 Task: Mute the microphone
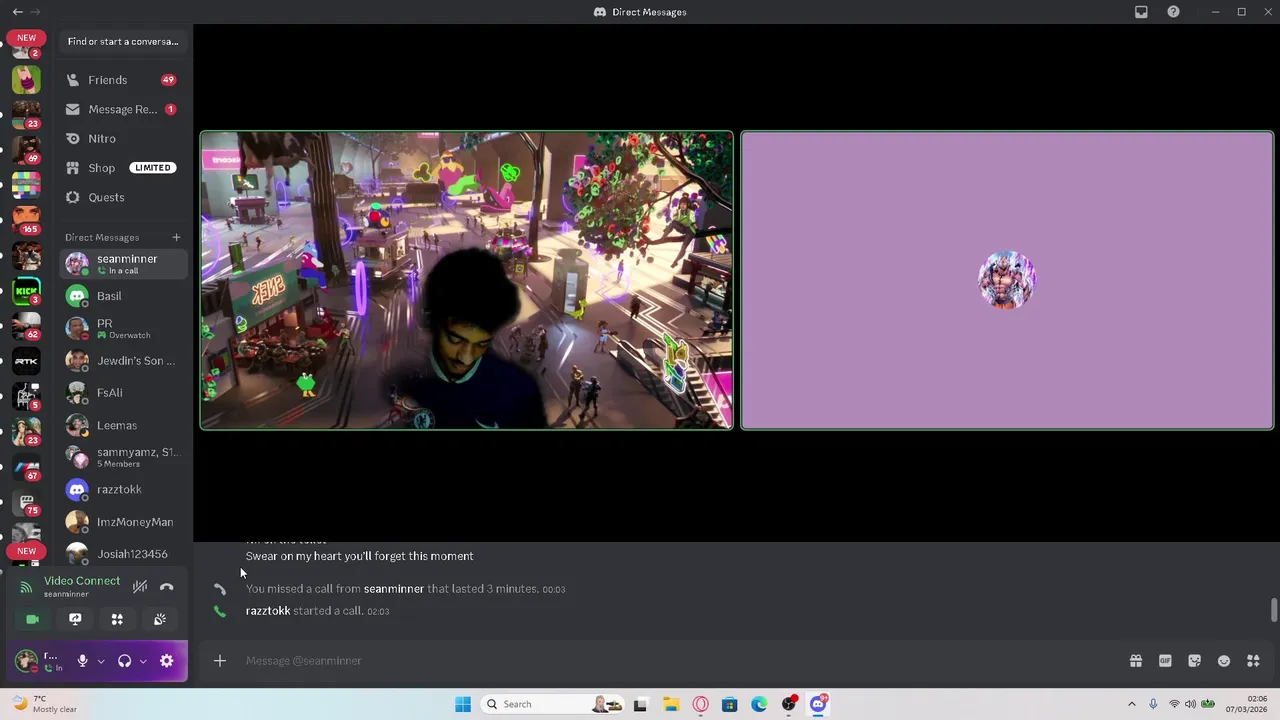(83, 661)
